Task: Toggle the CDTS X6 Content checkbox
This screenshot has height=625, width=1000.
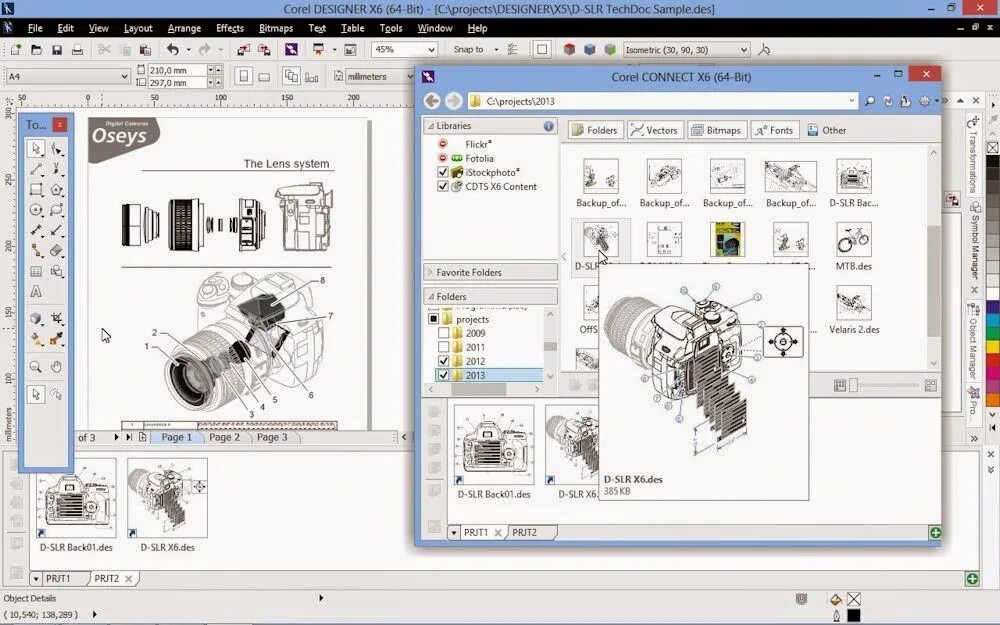Action: click(x=443, y=186)
